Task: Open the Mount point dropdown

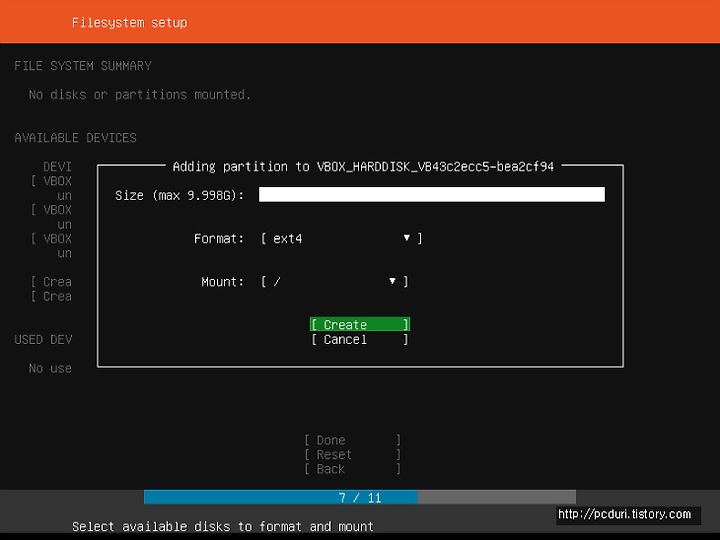Action: click(334, 281)
